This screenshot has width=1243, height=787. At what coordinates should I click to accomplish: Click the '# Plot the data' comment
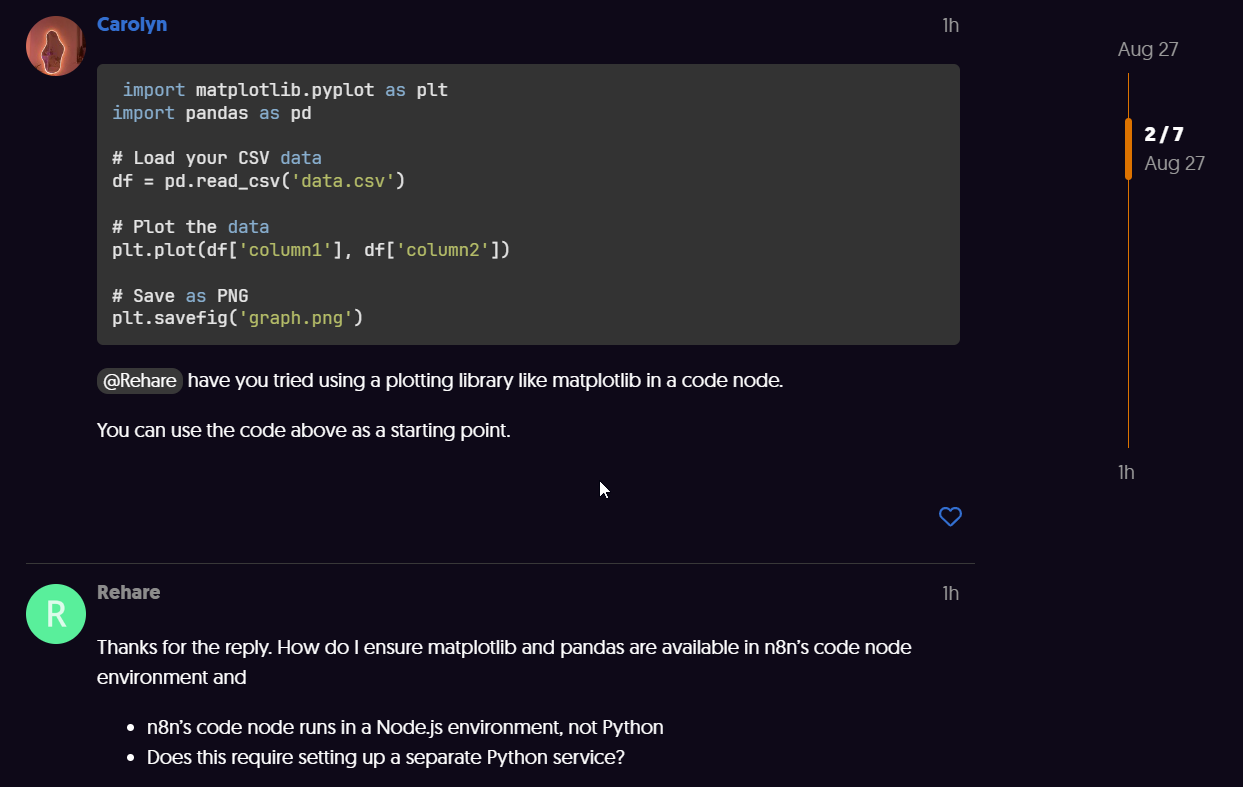click(x=191, y=227)
